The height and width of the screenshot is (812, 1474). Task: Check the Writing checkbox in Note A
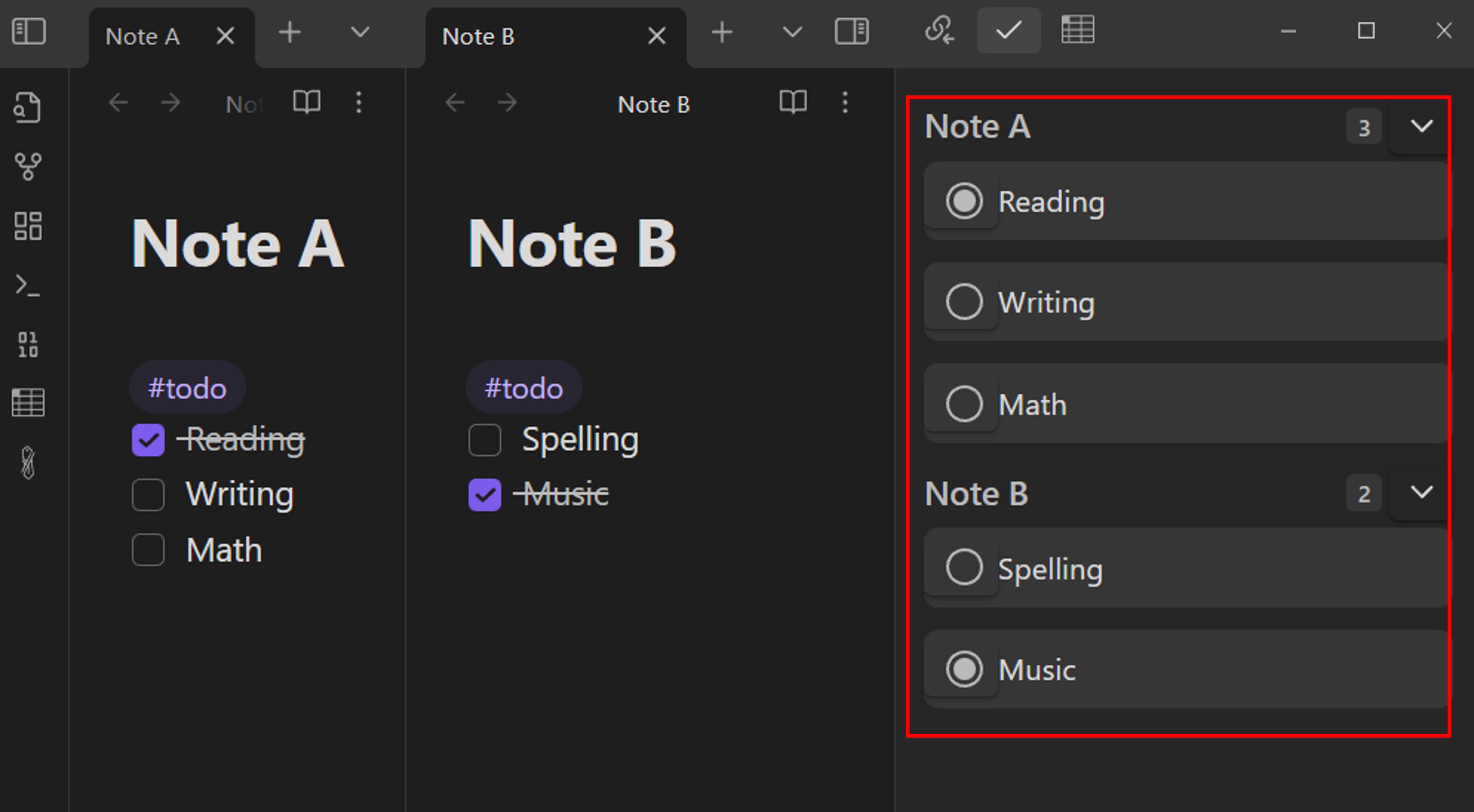pyautogui.click(x=148, y=495)
